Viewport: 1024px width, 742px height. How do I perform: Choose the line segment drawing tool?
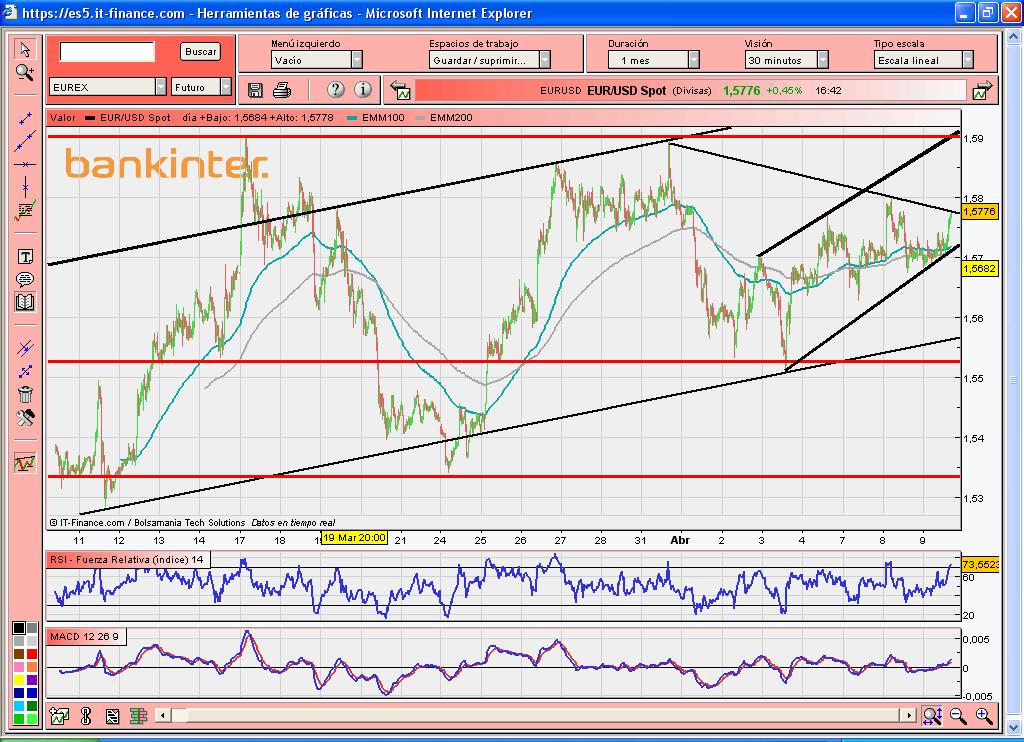pyautogui.click(x=25, y=118)
